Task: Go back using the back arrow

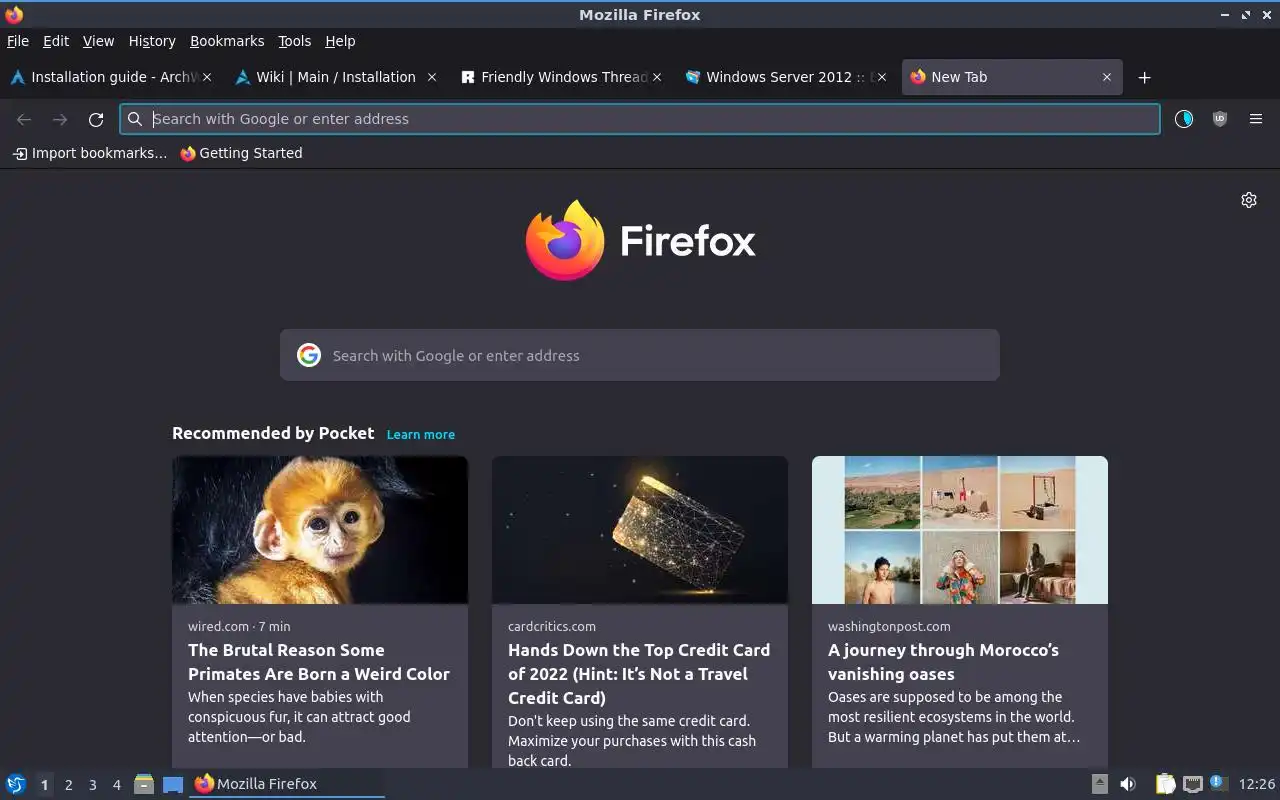Action: coord(24,120)
